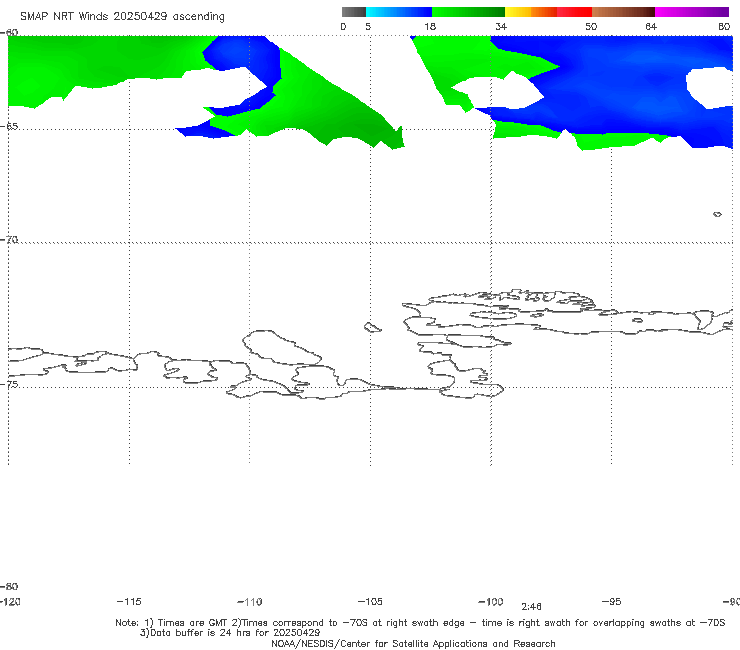Click the color bar label '64'

(651, 26)
